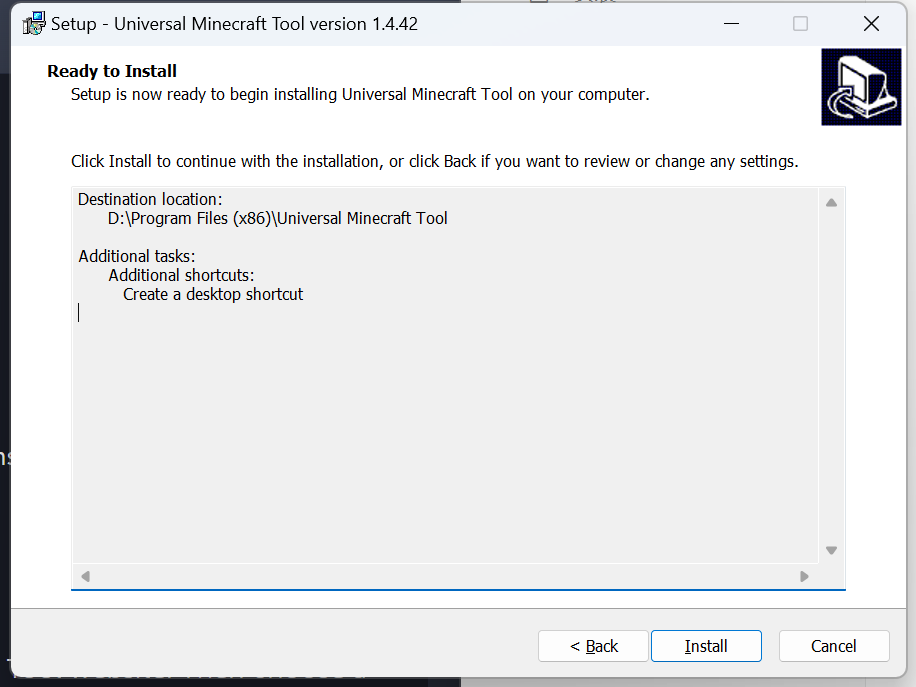Viewport: 916px width, 687px height.
Task: Click the 'Destination location:' line
Action: 150,199
